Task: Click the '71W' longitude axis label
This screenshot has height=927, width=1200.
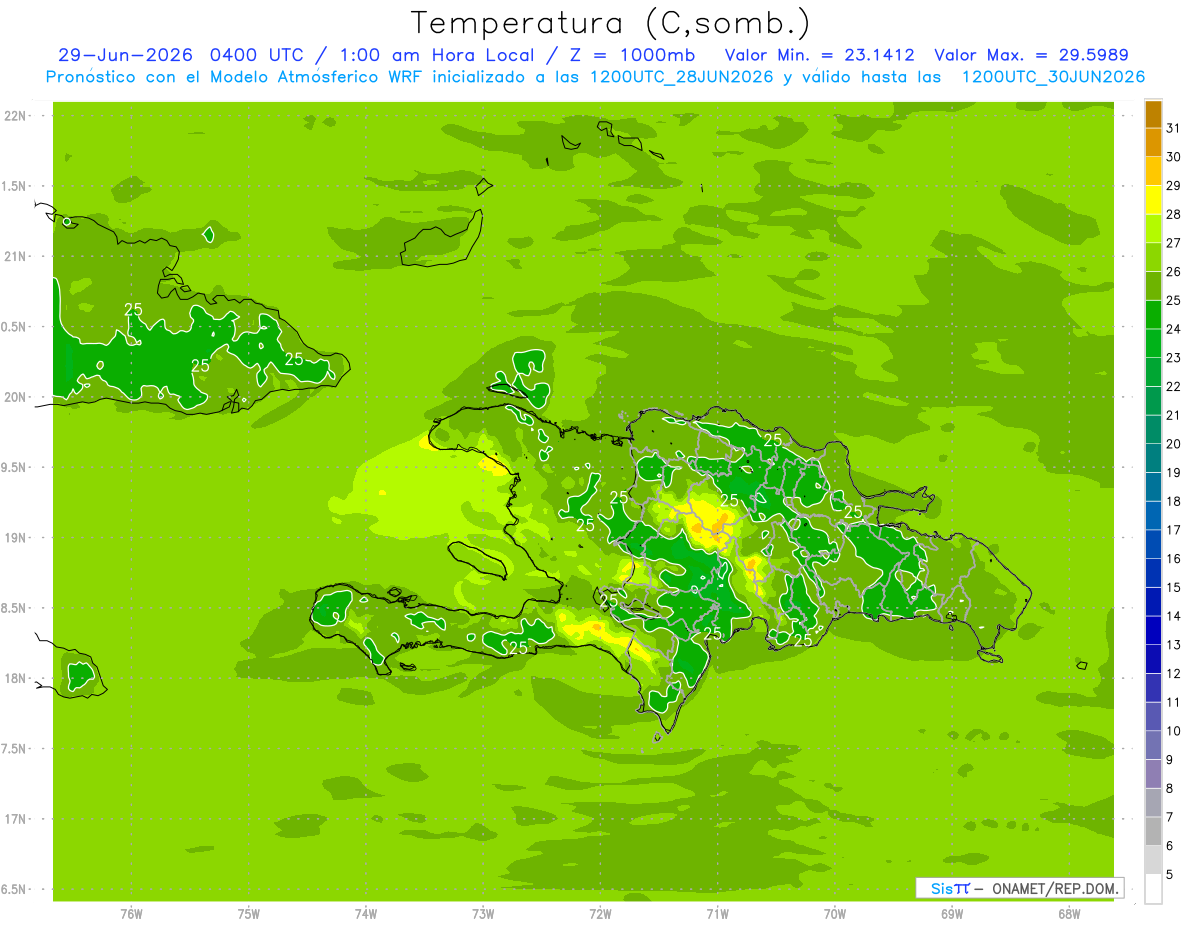Action: click(717, 914)
